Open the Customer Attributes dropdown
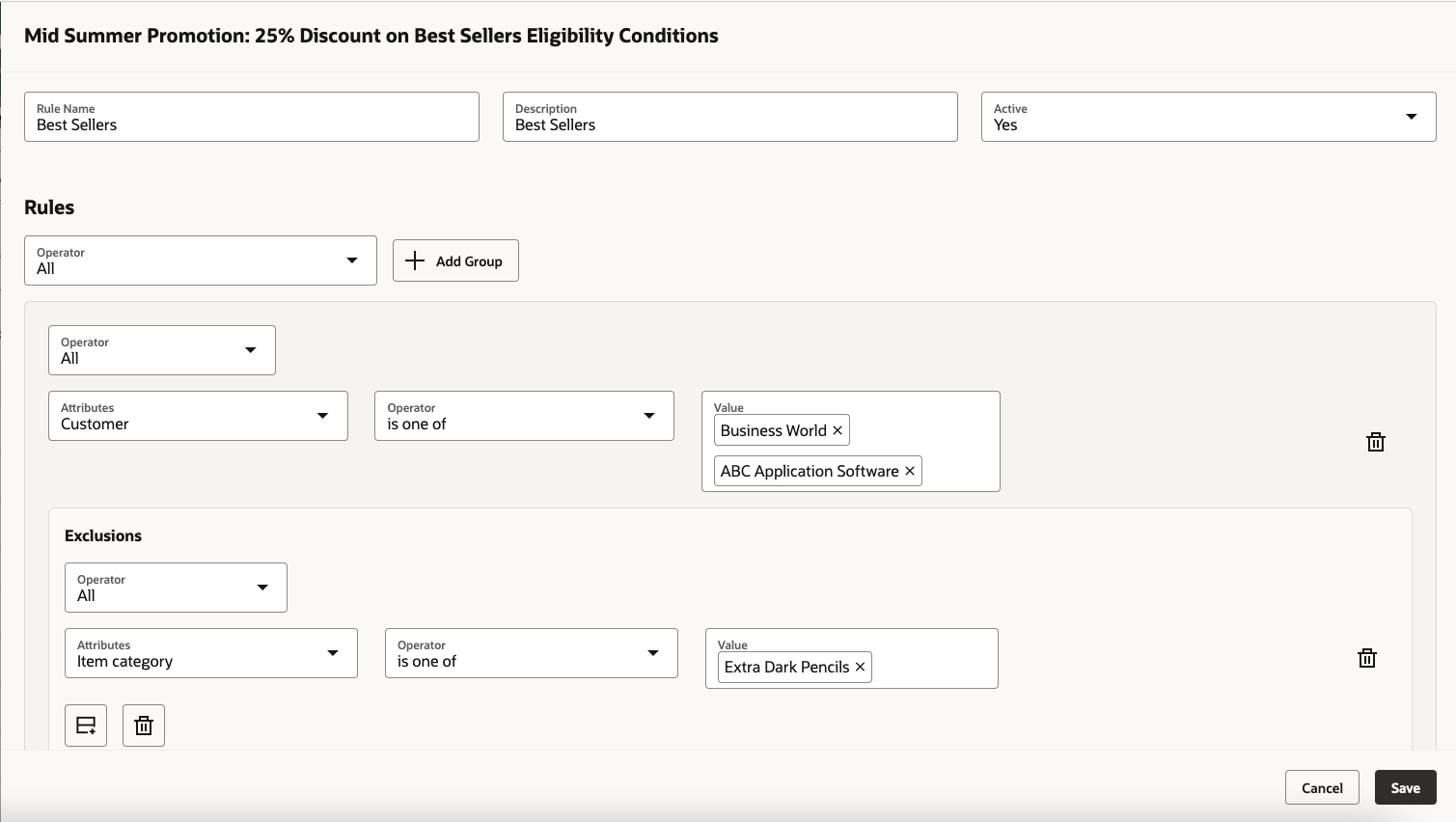Screen dimensions: 1456x822 (198, 416)
